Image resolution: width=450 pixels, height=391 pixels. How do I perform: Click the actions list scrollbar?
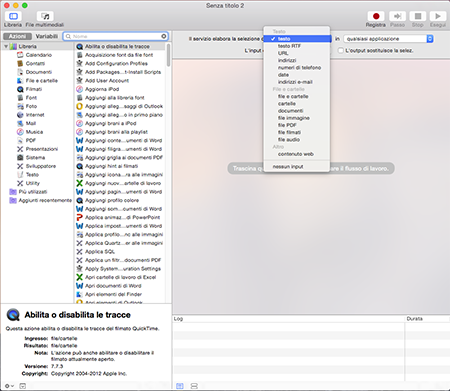pos(168,55)
